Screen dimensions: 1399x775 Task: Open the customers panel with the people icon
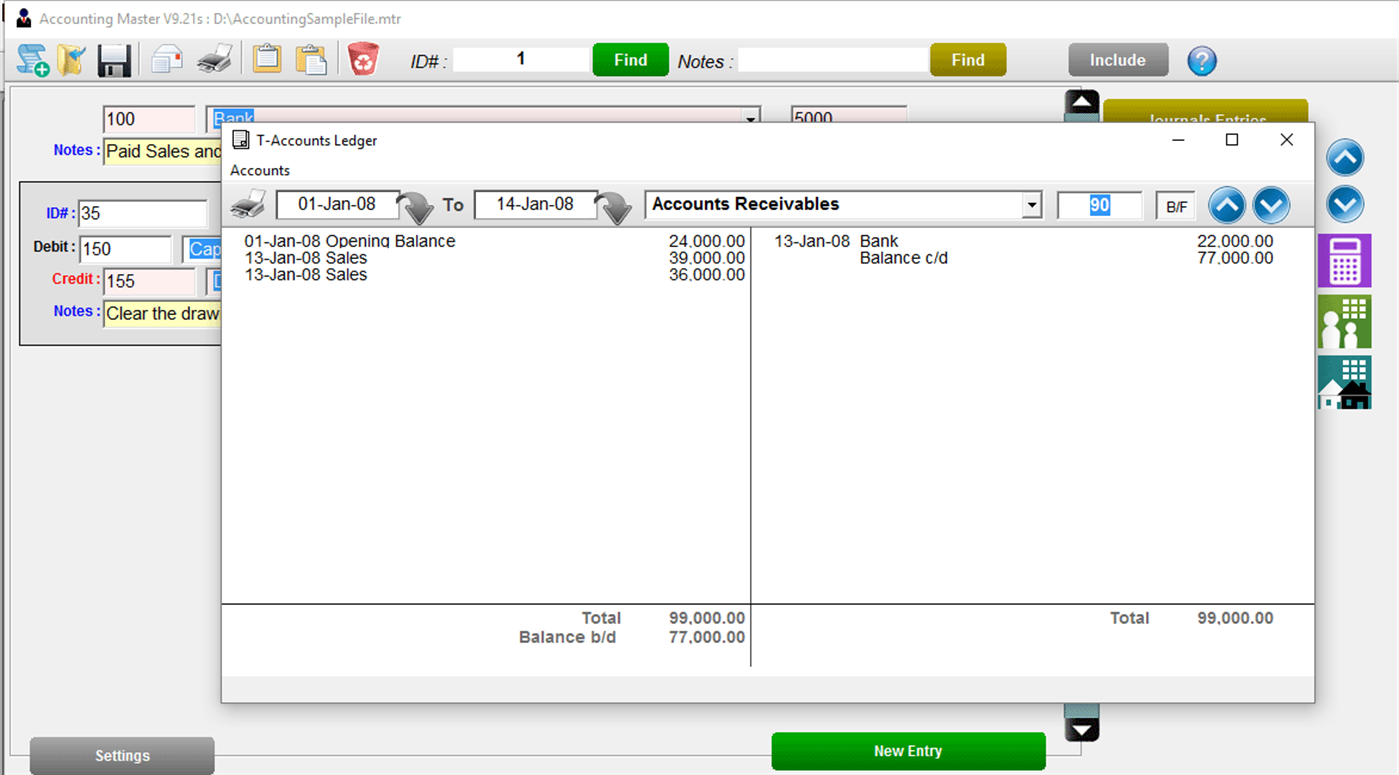coord(1345,321)
